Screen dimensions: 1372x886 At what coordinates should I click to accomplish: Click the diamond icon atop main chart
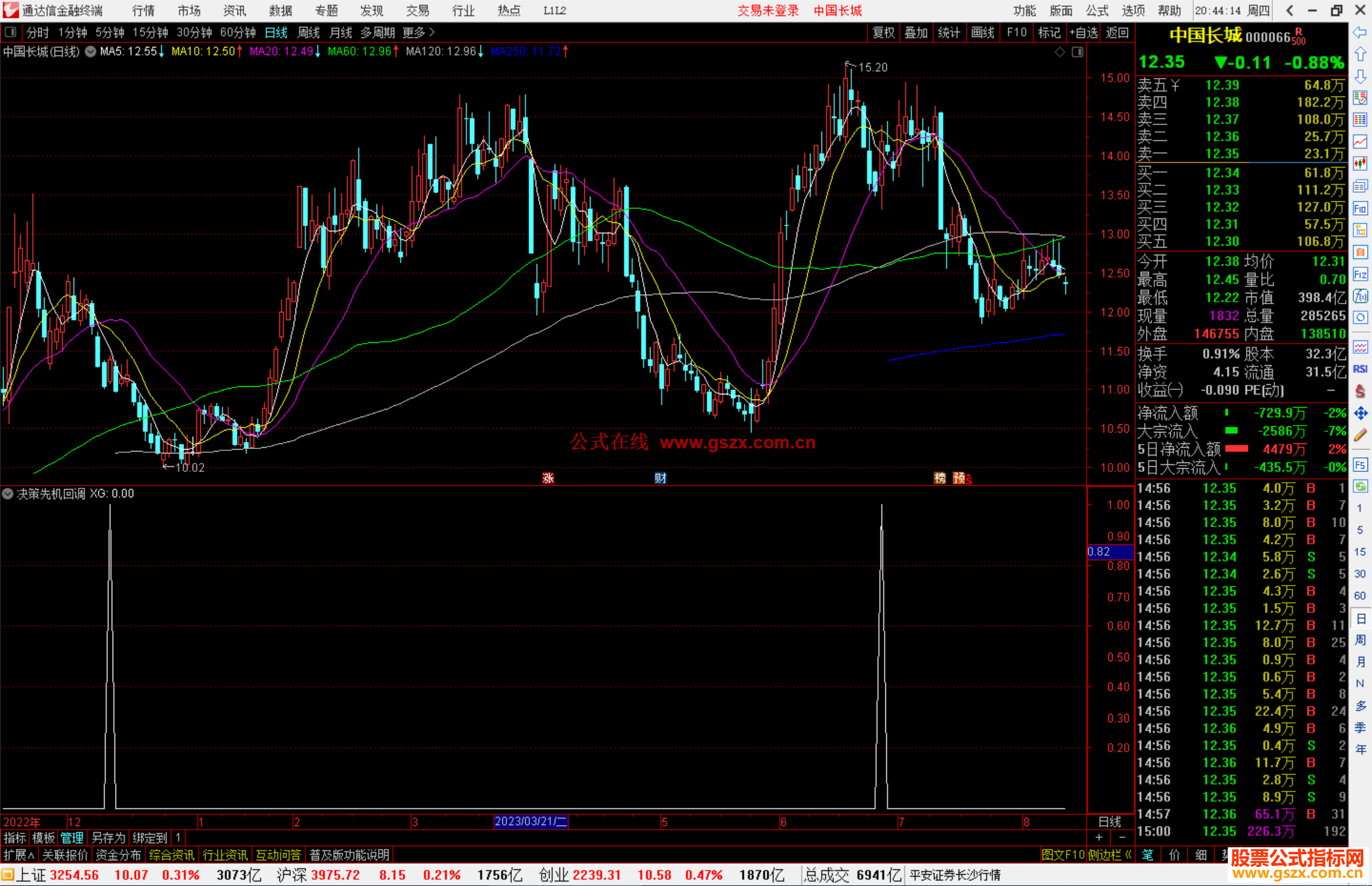click(x=1059, y=52)
